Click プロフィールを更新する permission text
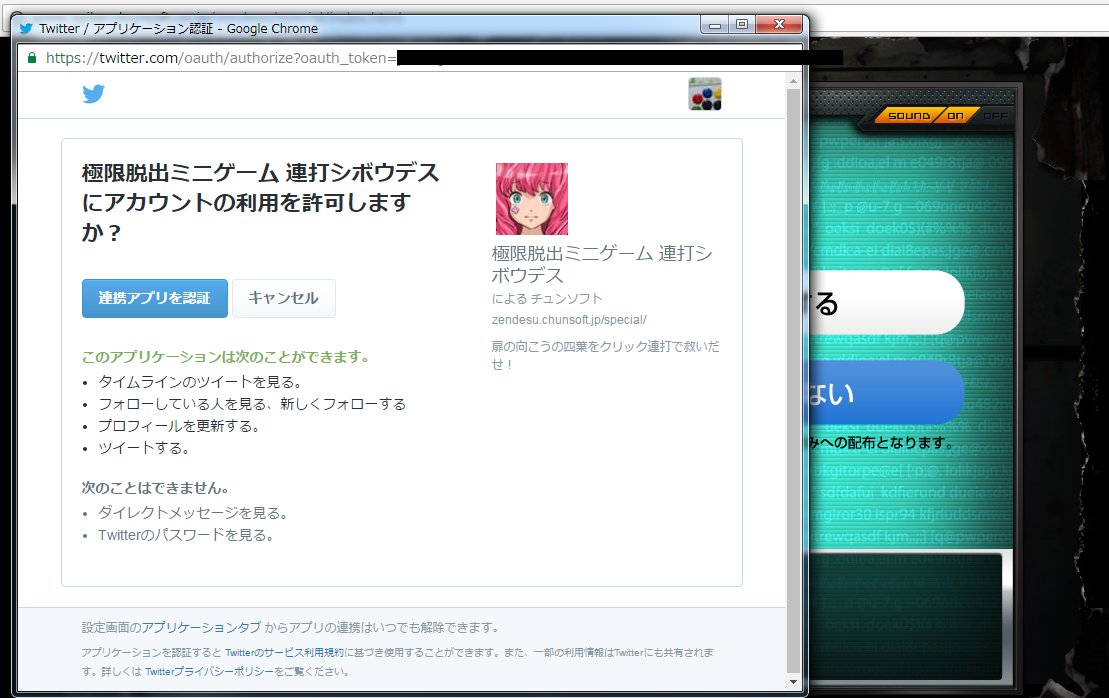1109x698 pixels. coord(179,426)
